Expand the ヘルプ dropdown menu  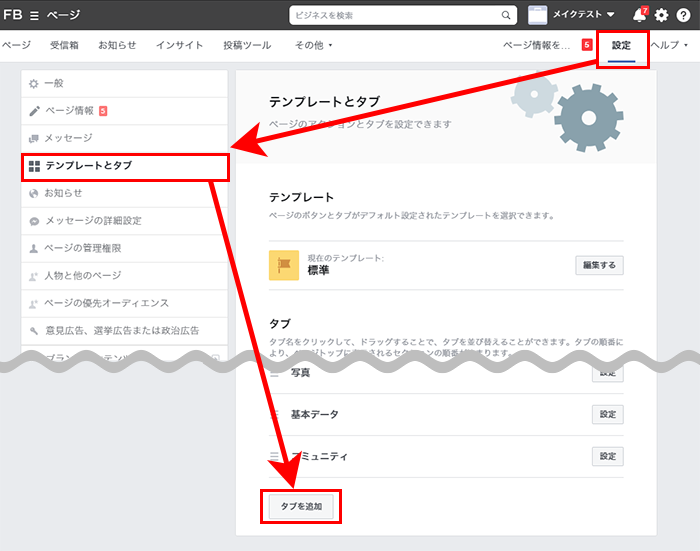click(x=669, y=45)
